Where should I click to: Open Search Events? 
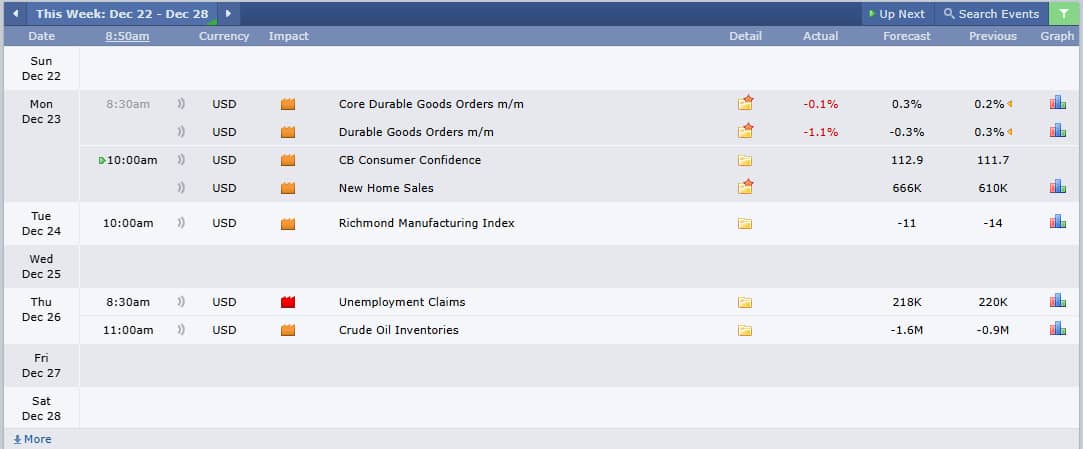point(991,14)
